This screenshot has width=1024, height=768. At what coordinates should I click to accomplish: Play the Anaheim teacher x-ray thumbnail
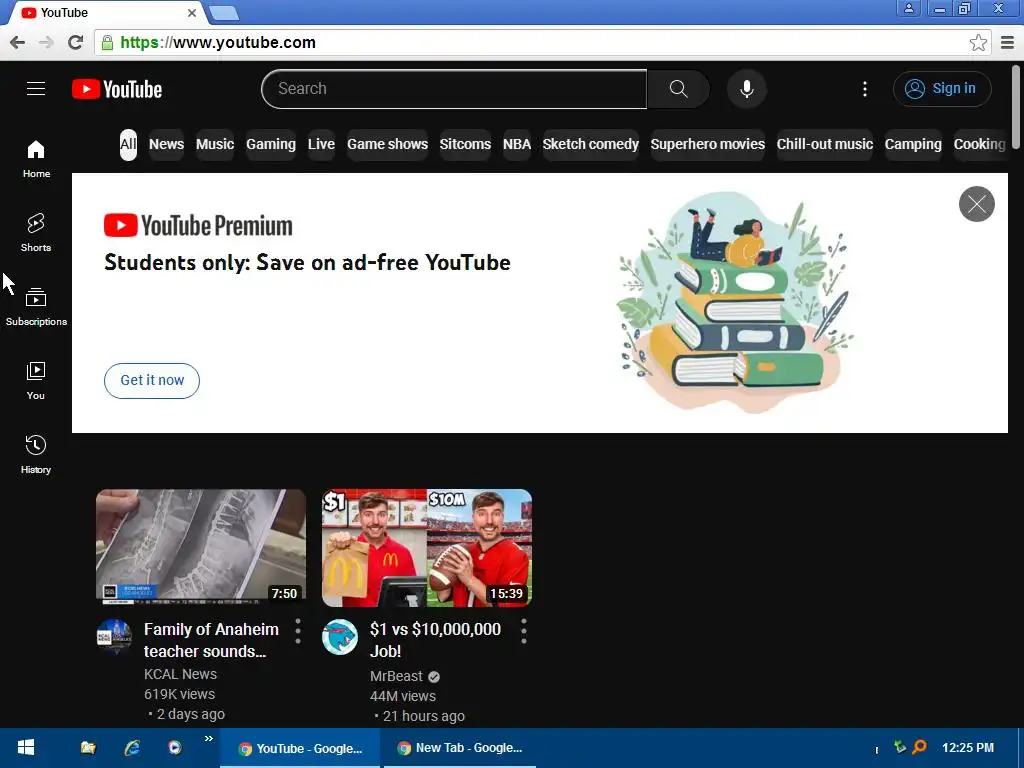200,547
